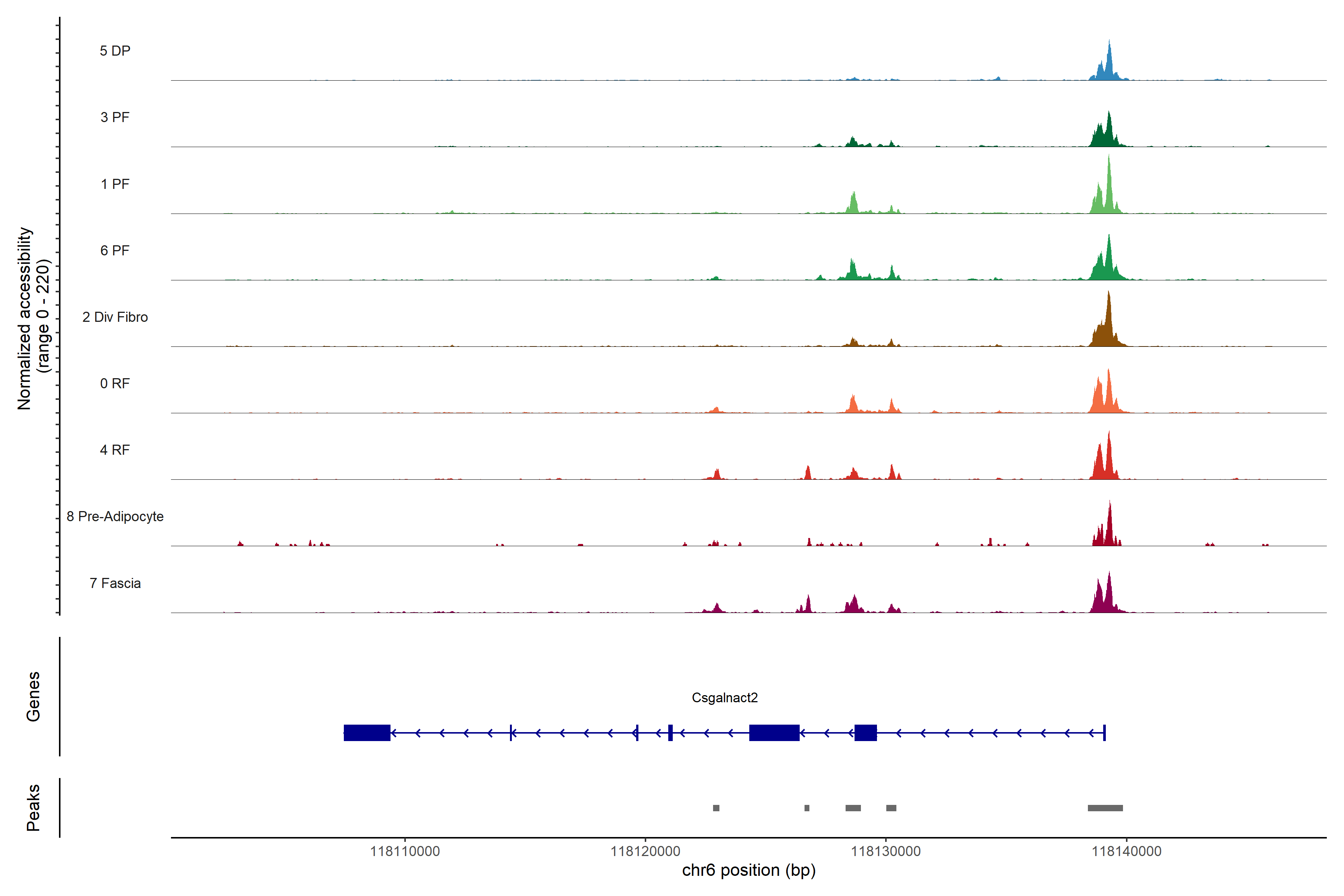Click the 118140000 axis tick label
This screenshot has height=896, width=1344.
1126,852
